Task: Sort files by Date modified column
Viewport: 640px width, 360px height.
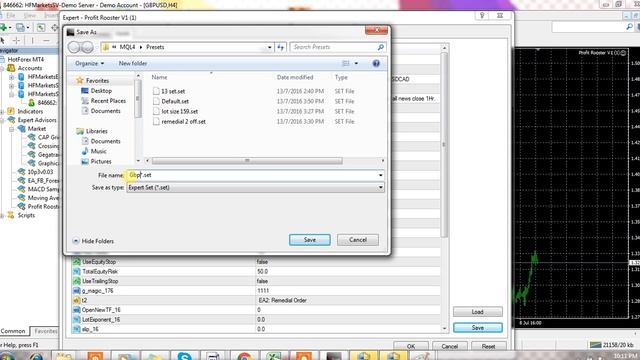Action: (295, 77)
